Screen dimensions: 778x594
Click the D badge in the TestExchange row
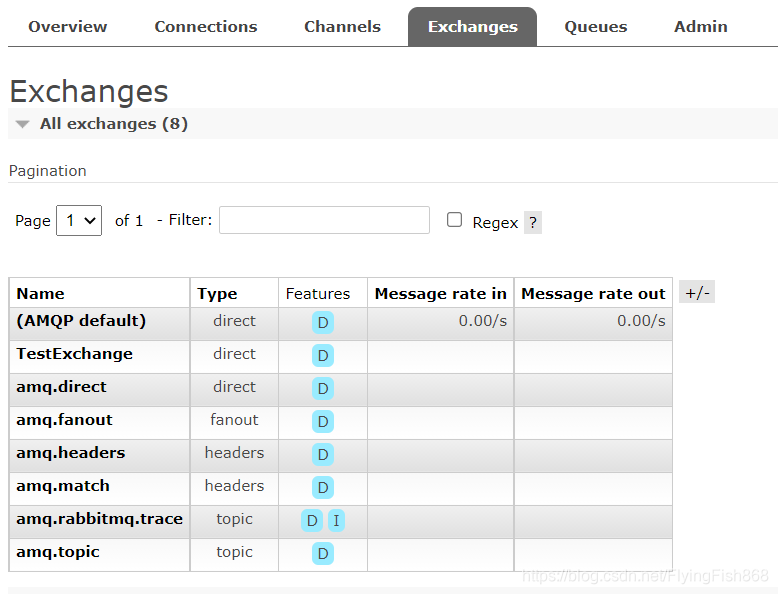[x=323, y=356]
